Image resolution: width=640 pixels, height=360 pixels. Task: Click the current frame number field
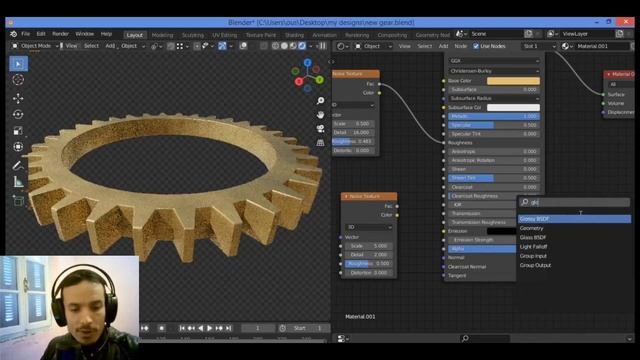coord(258,328)
